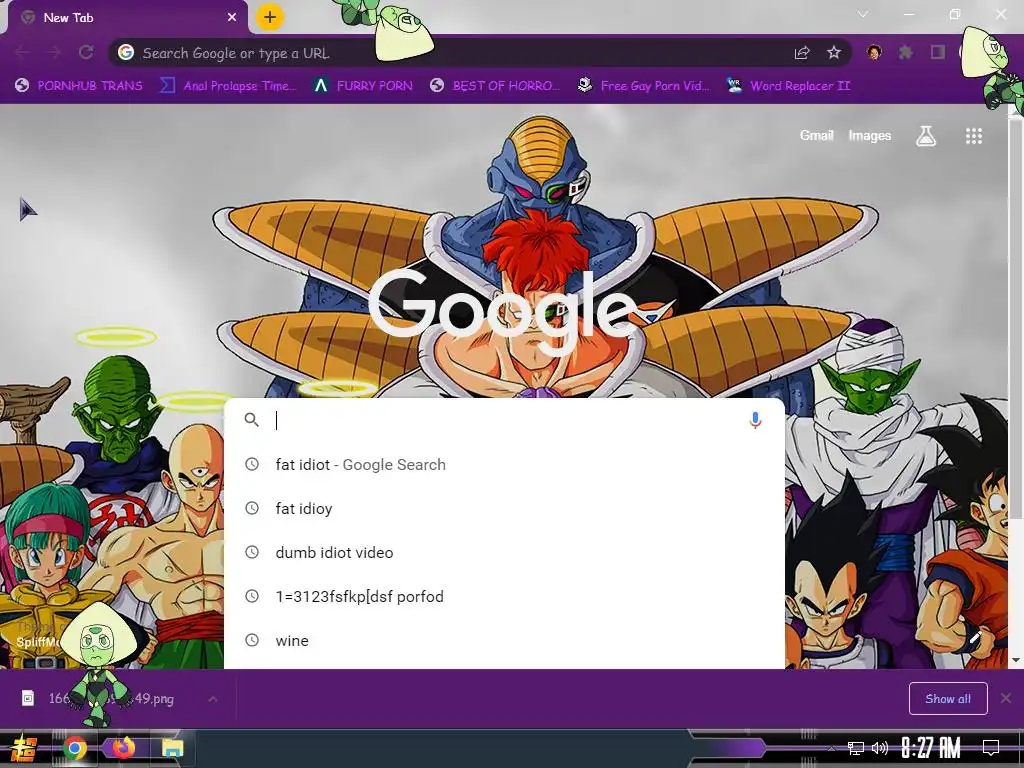
Task: Select the New Tab browser tab
Action: (x=127, y=18)
